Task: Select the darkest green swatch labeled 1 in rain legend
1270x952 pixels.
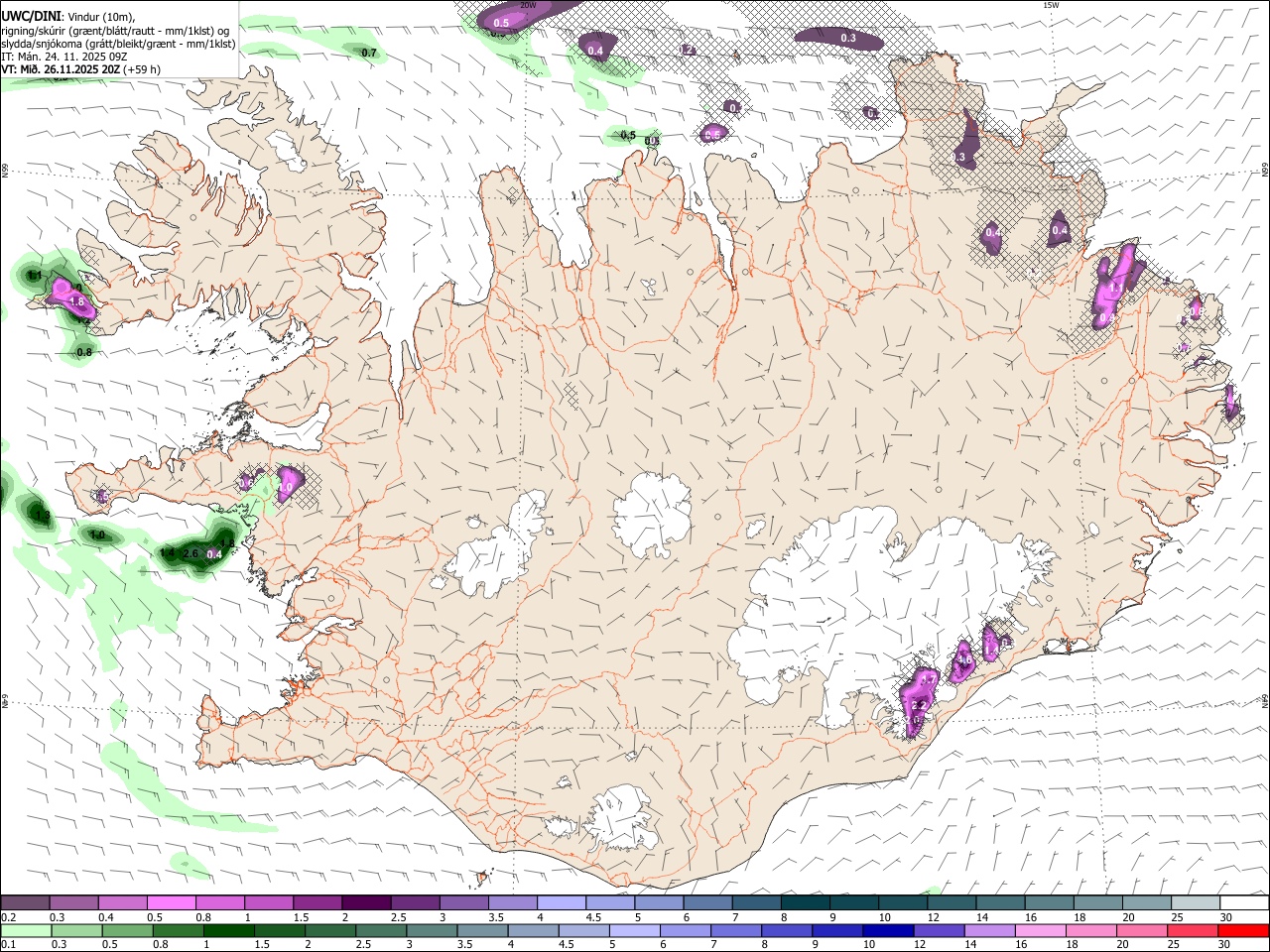Action: [229, 930]
